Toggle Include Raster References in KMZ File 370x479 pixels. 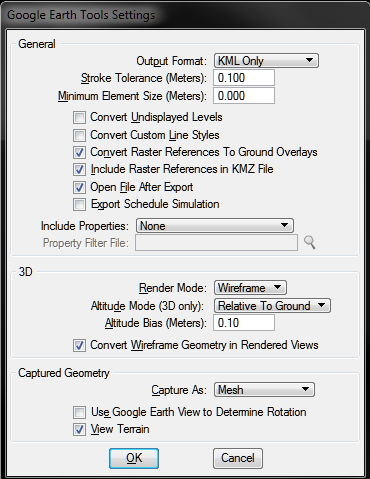pos(79,169)
